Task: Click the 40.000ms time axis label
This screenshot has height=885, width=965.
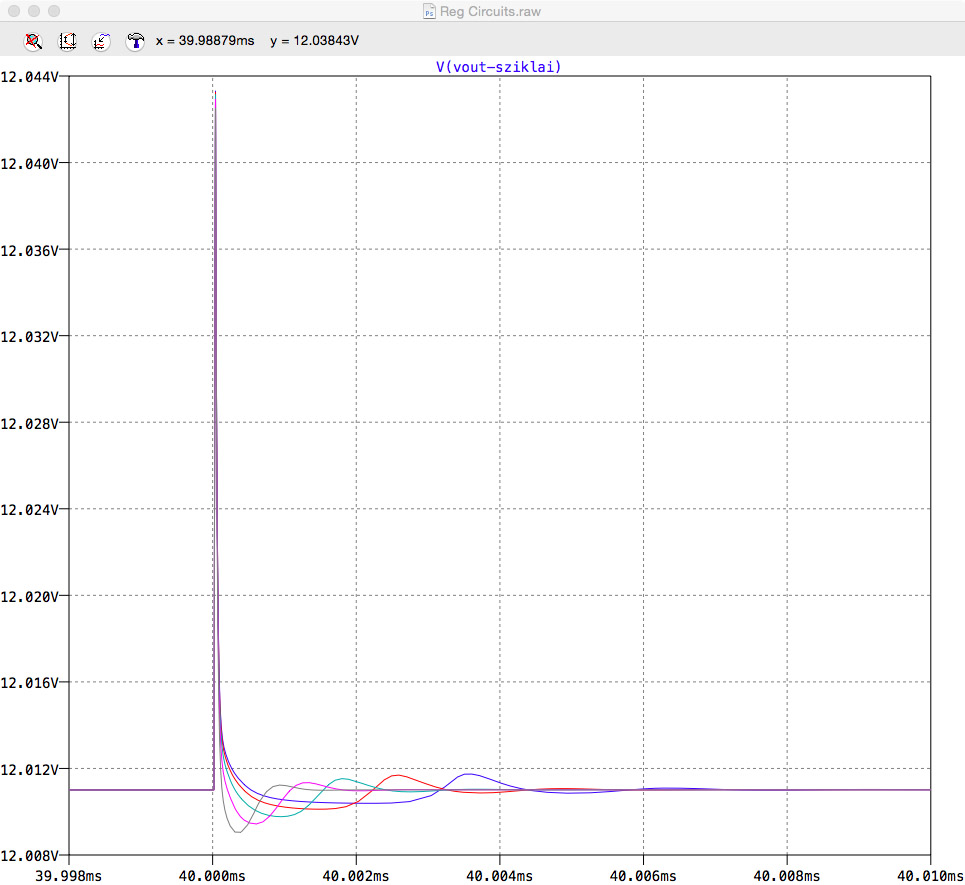Action: coord(212,876)
